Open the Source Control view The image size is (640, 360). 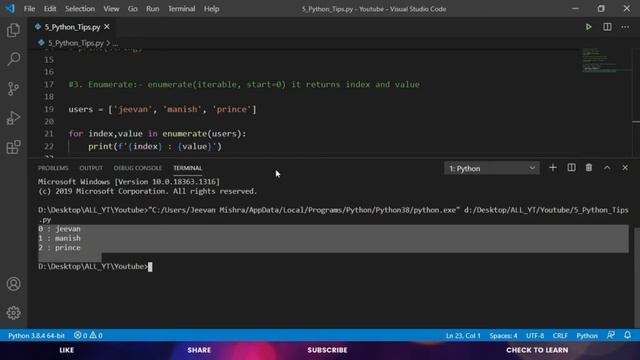[13, 89]
